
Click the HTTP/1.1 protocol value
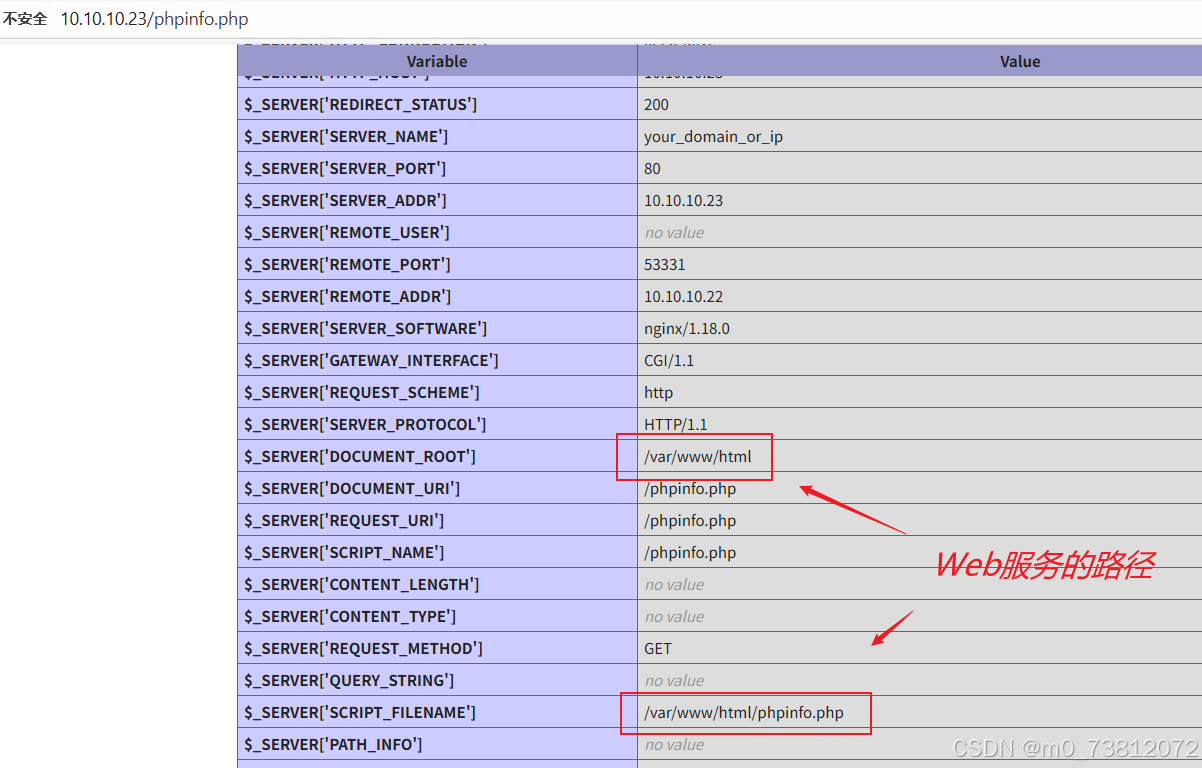(x=675, y=424)
